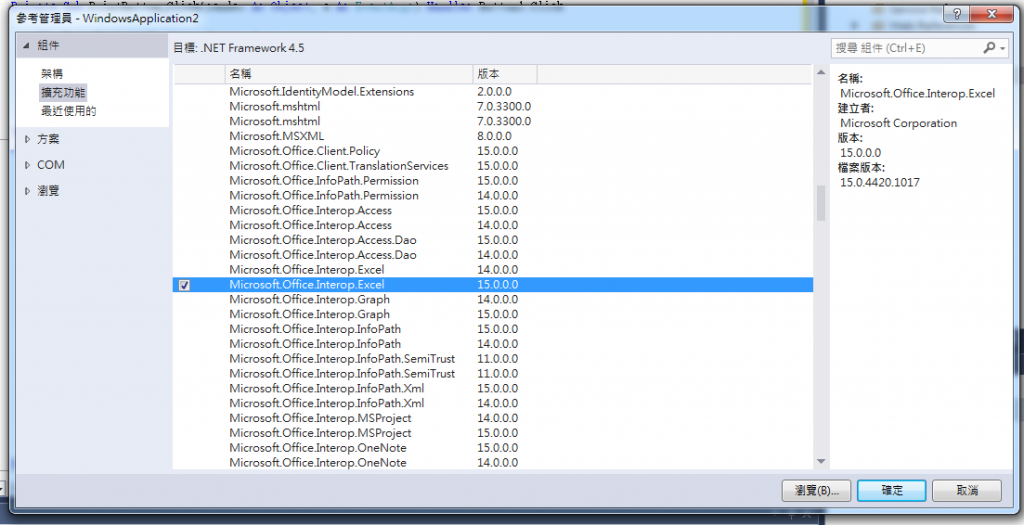The width and height of the screenshot is (1024, 525).
Task: Click file version 15.0.4420.1017 text
Action: (x=880, y=182)
